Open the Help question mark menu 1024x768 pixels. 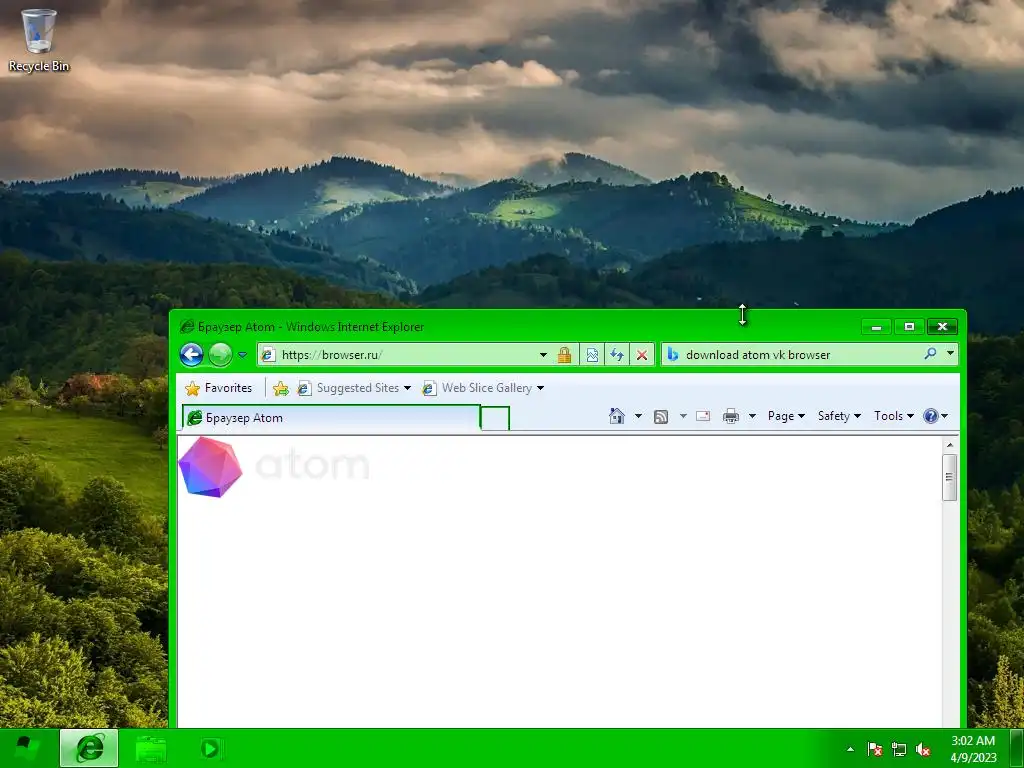935,416
